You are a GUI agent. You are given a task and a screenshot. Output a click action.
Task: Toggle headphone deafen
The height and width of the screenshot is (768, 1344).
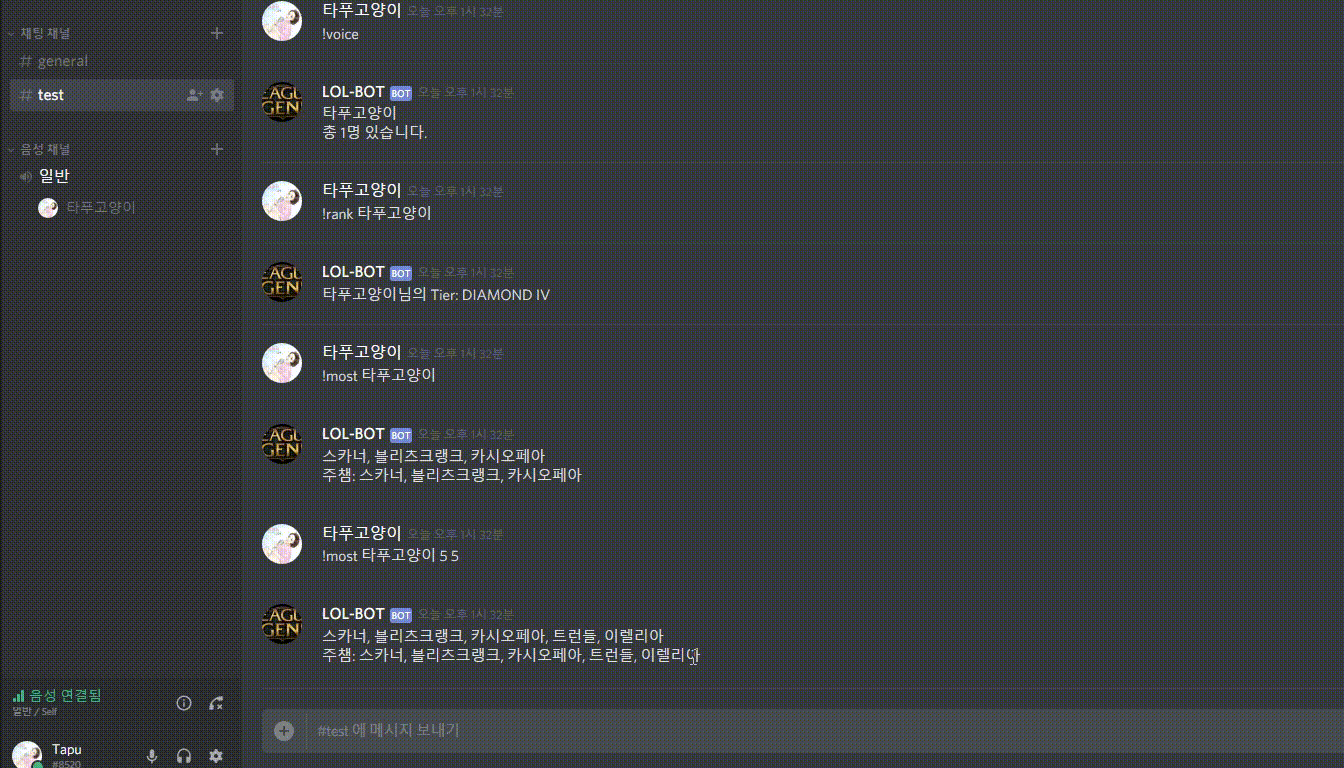(184, 757)
